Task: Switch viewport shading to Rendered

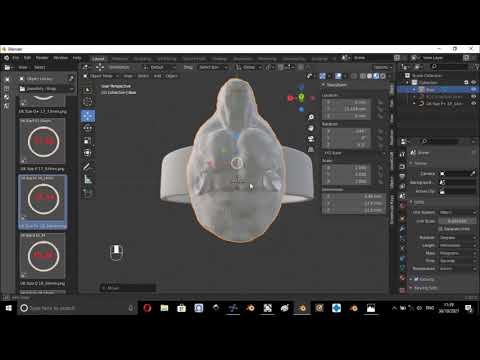Action: coord(383,76)
